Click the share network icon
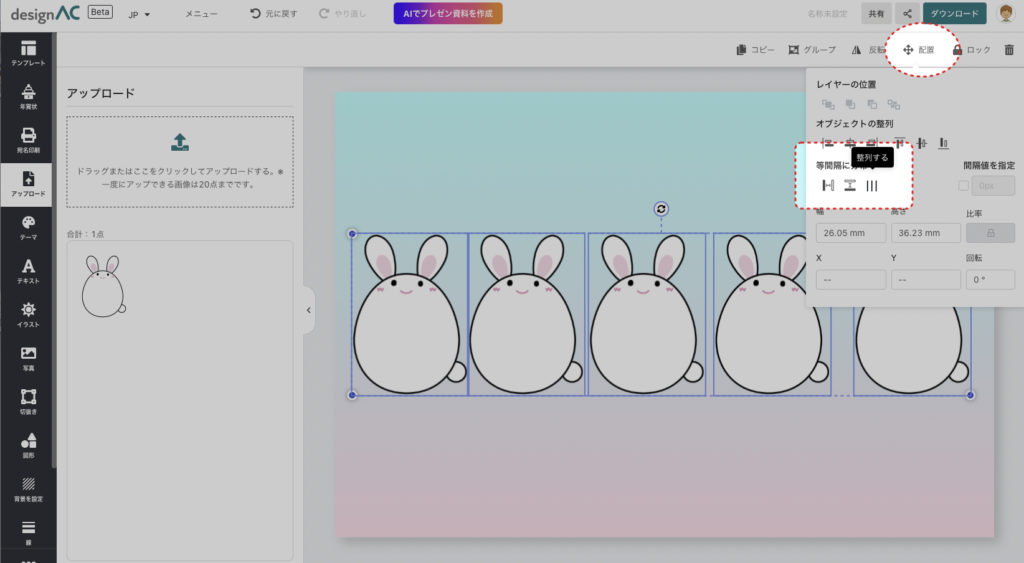Screen dimensions: 1024x563 click(x=907, y=14)
